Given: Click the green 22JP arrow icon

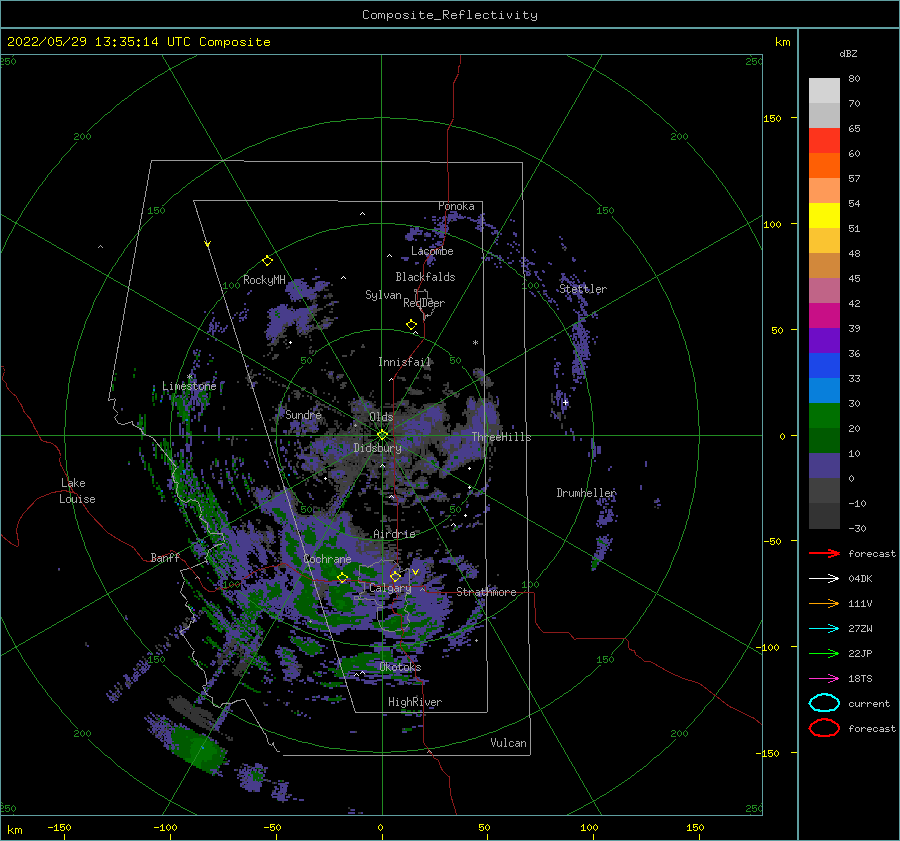Looking at the screenshot, I should click(x=824, y=653).
